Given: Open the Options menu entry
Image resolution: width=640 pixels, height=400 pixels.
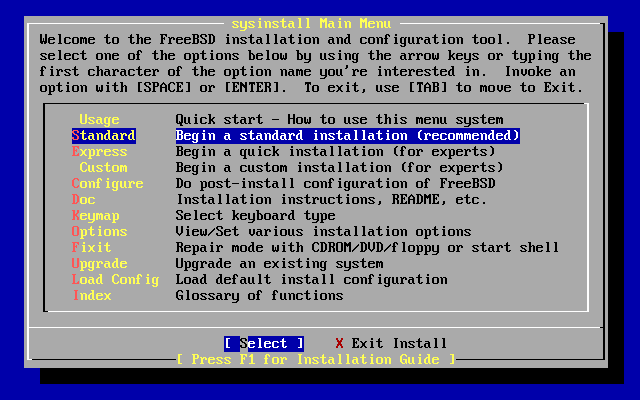Looking at the screenshot, I should 100,231.
